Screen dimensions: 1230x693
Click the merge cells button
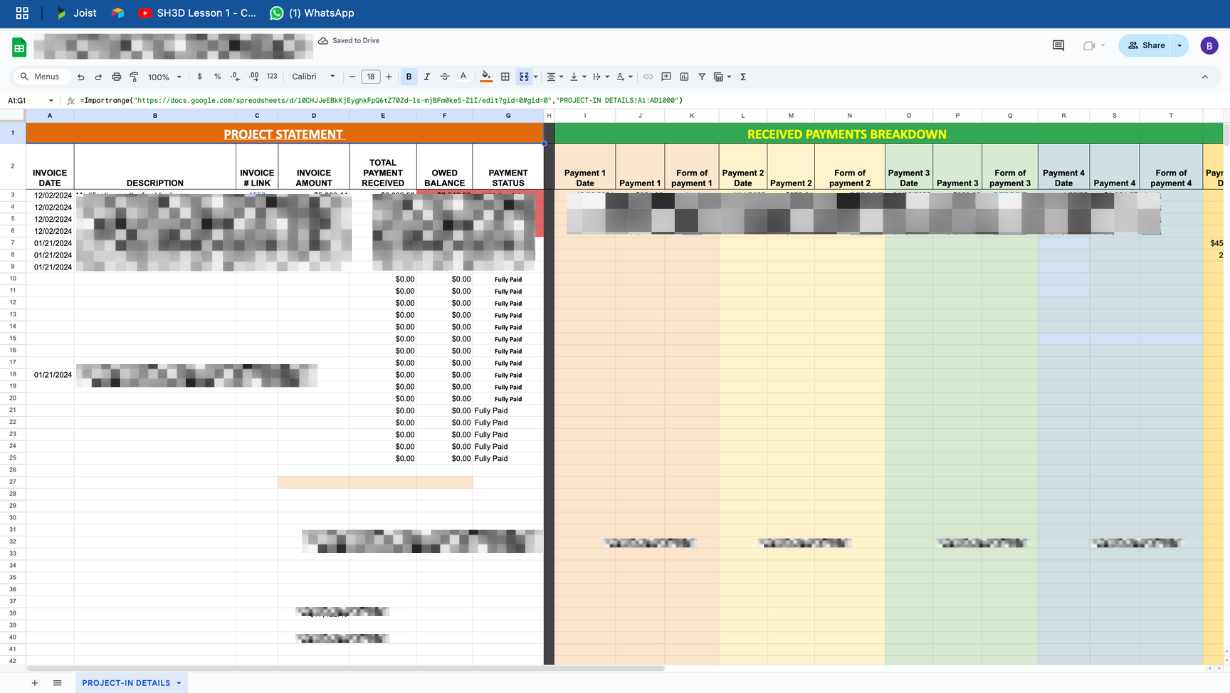[523, 77]
